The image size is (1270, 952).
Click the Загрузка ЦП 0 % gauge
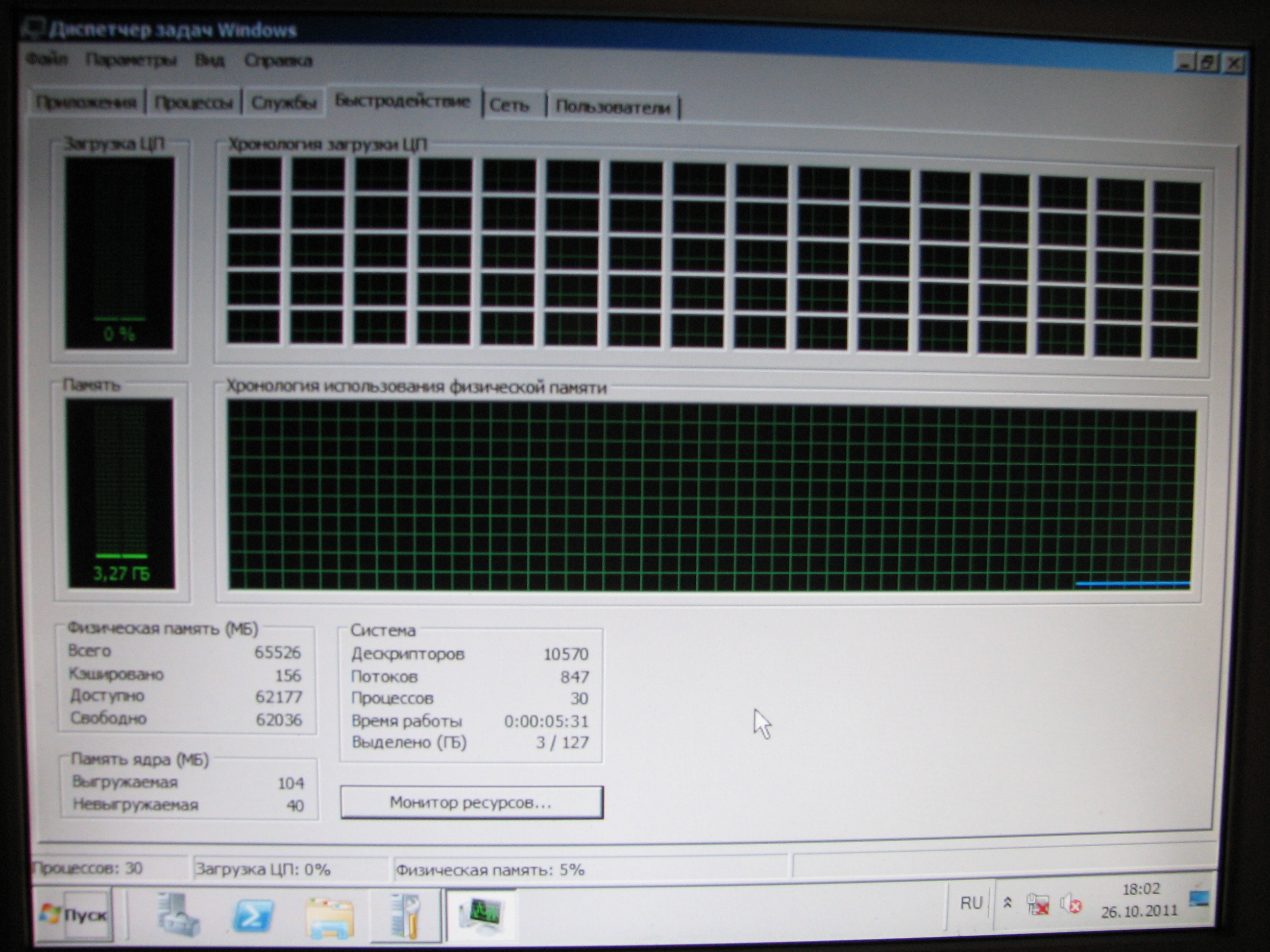pyautogui.click(x=119, y=253)
